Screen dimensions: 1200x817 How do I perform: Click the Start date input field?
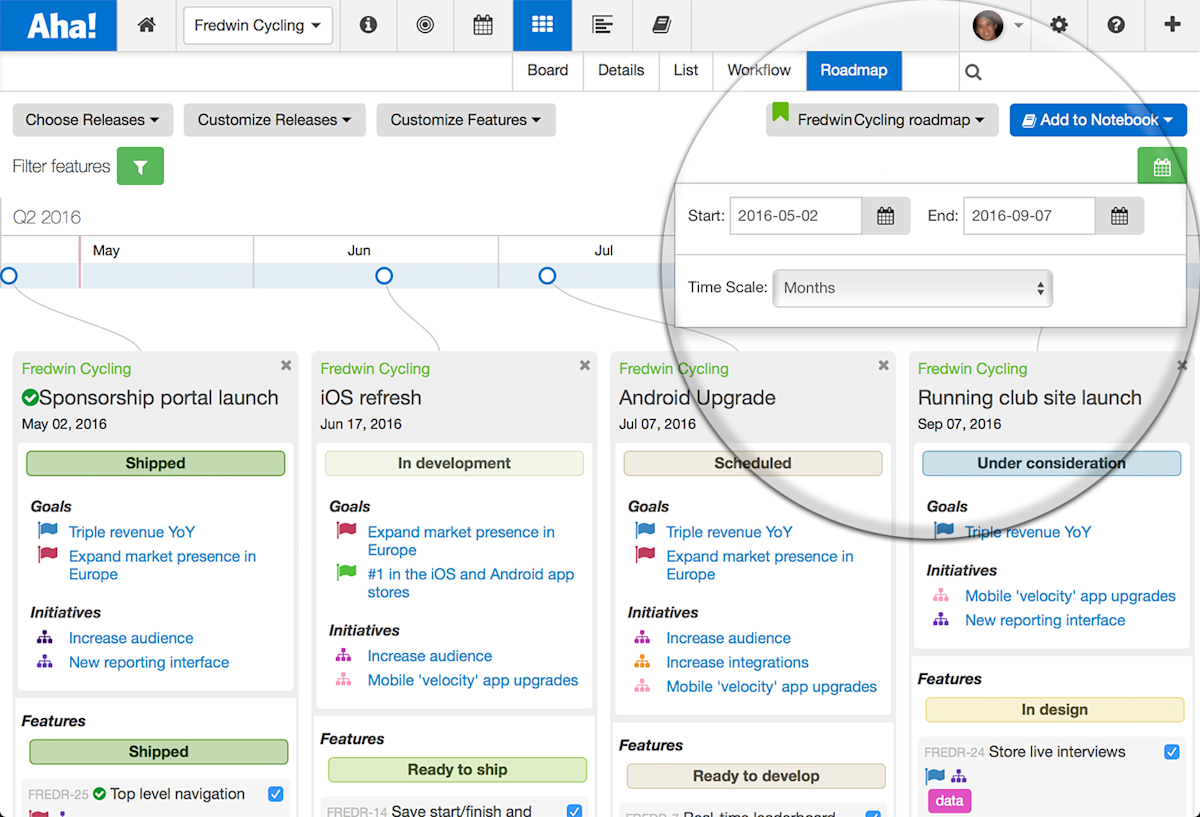pos(796,216)
